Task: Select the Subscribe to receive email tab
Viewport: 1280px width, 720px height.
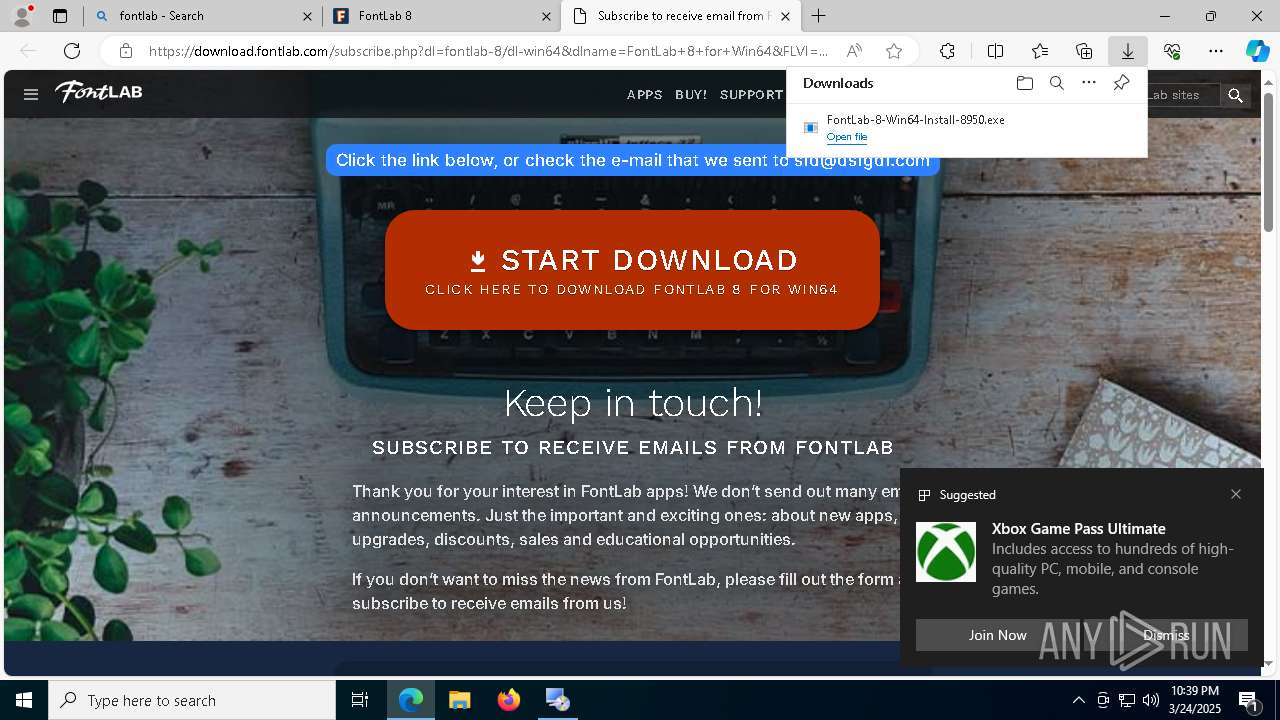Action: point(683,16)
